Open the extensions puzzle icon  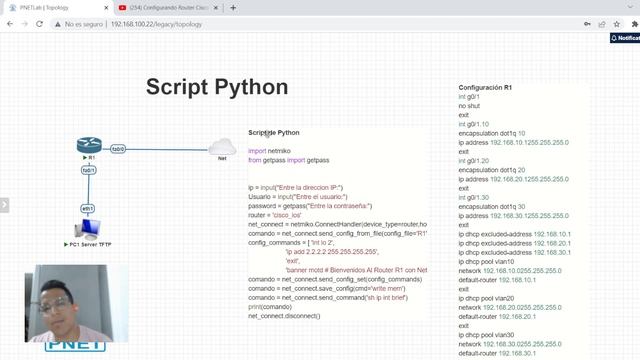pyautogui.click(x=635, y=24)
